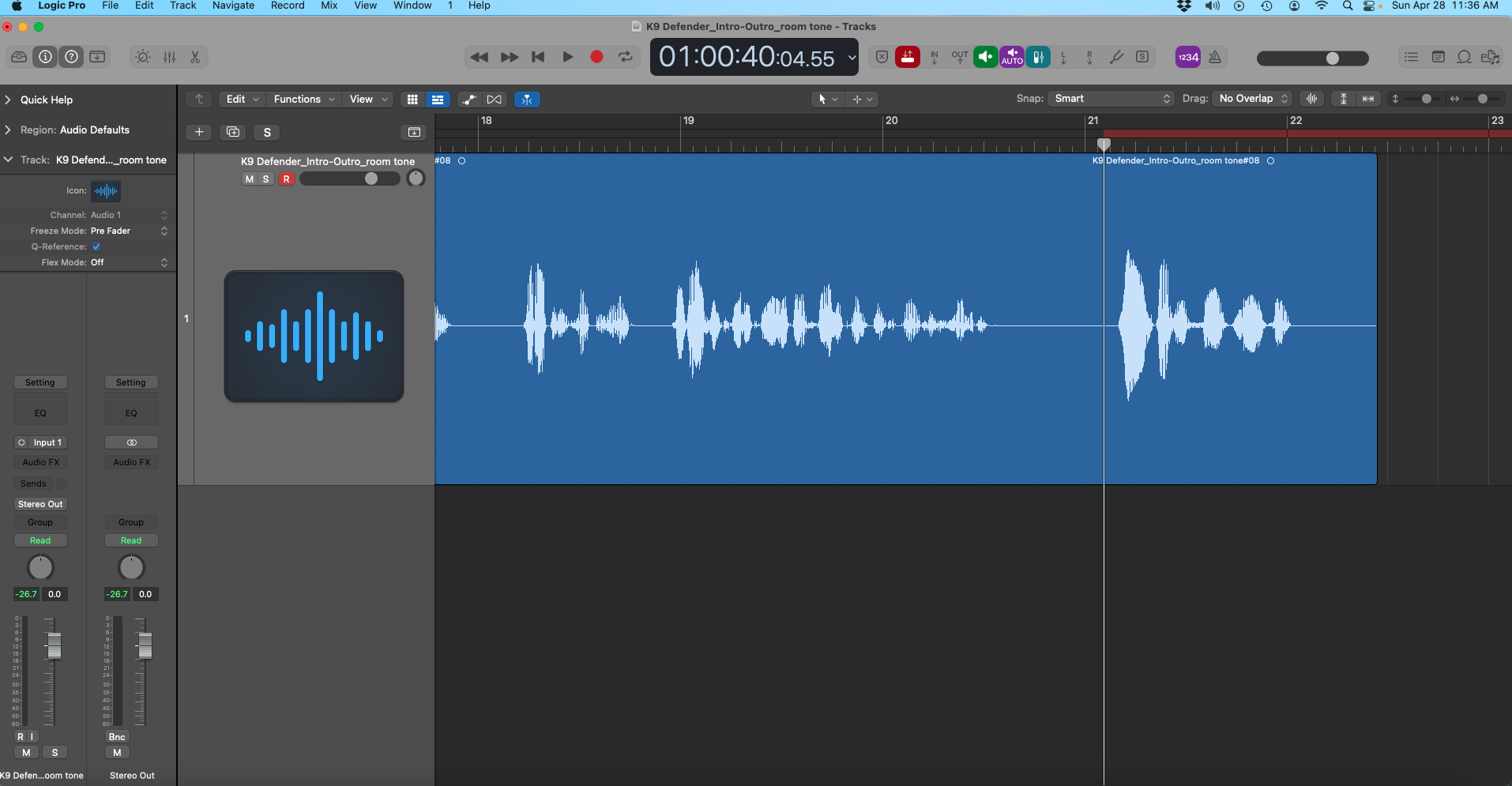Open the View menu in Tracks area
1512x786 pixels.
coord(369,99)
